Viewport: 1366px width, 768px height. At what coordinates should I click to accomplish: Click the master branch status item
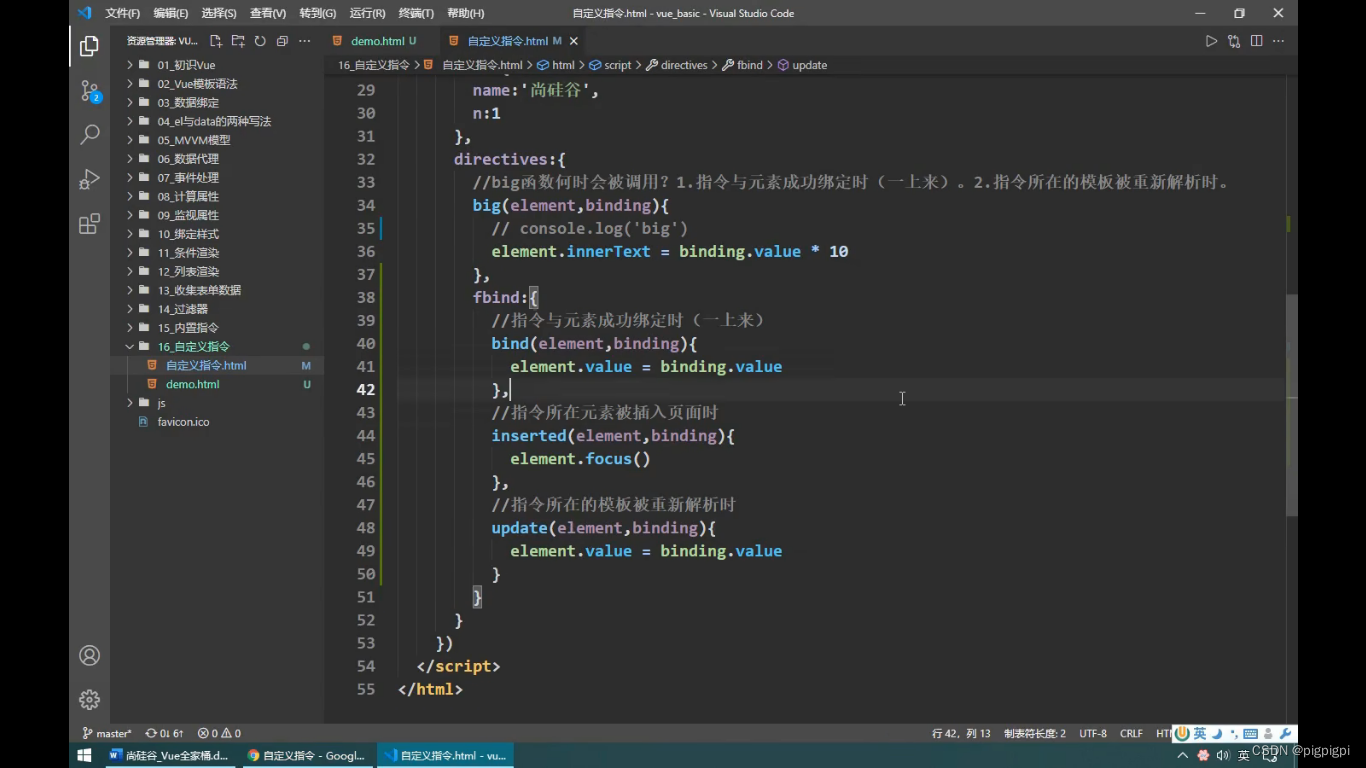click(x=106, y=733)
